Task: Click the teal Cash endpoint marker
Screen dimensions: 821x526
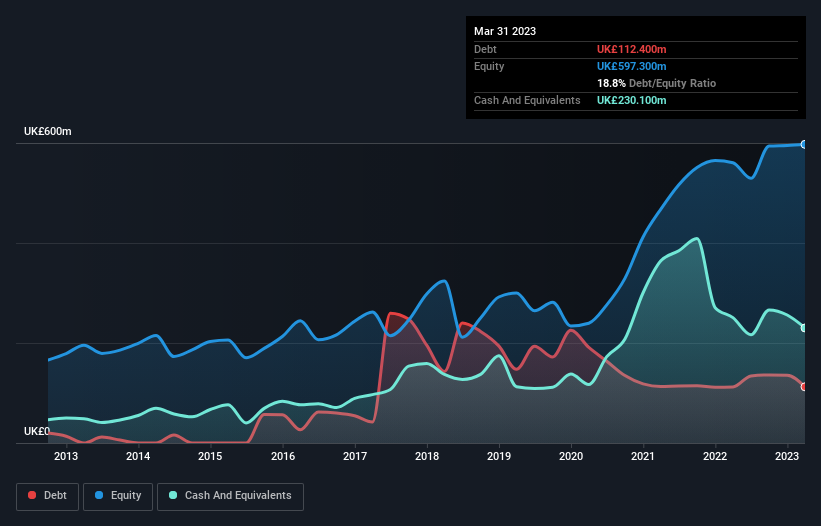Action: click(804, 328)
